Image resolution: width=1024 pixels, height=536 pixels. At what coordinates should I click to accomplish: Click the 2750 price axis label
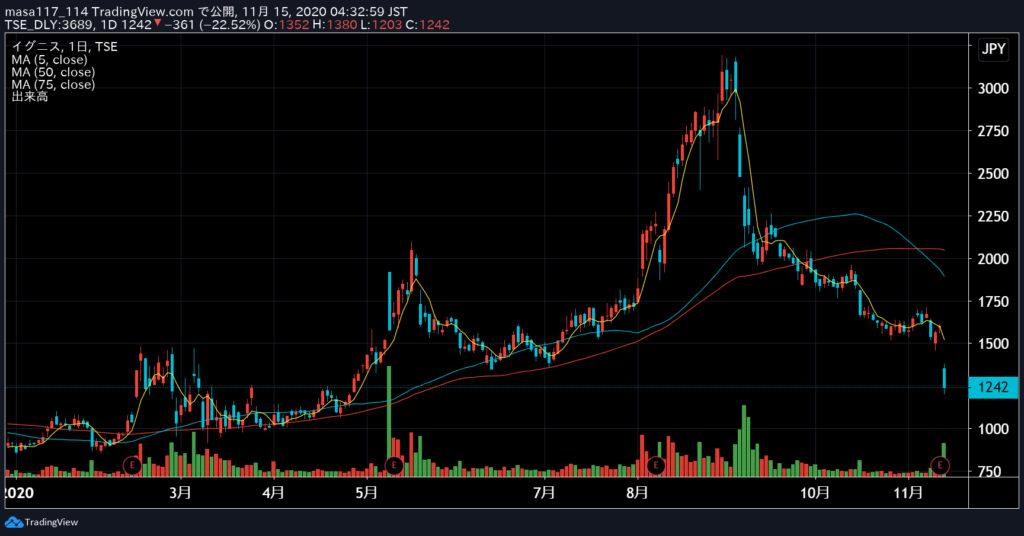coord(993,131)
